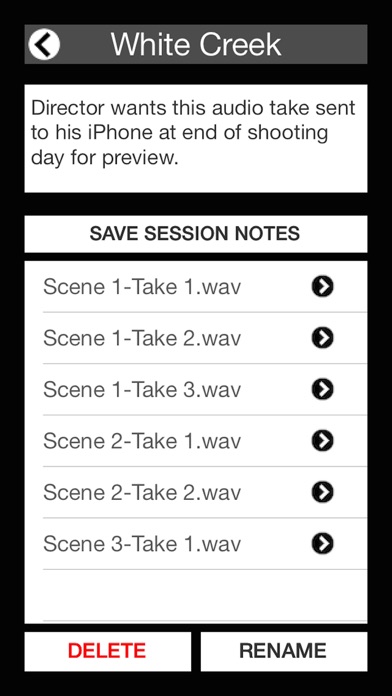392x696 pixels.
Task: Click chevron icon for Scene 2-Take 2.wav
Action: pos(322,492)
